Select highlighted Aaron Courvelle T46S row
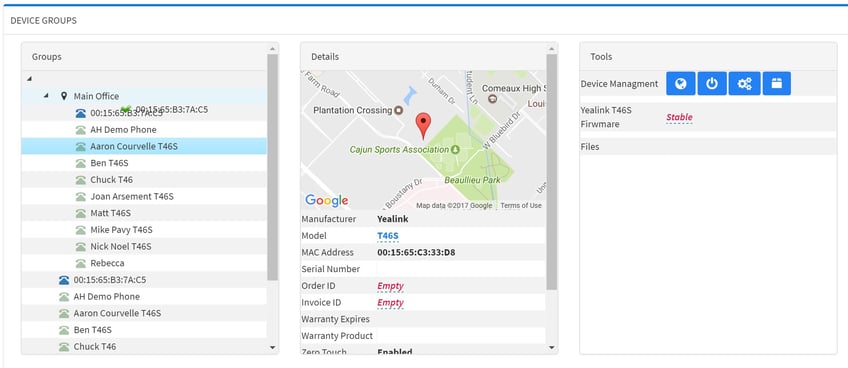848x368 pixels. (x=144, y=146)
